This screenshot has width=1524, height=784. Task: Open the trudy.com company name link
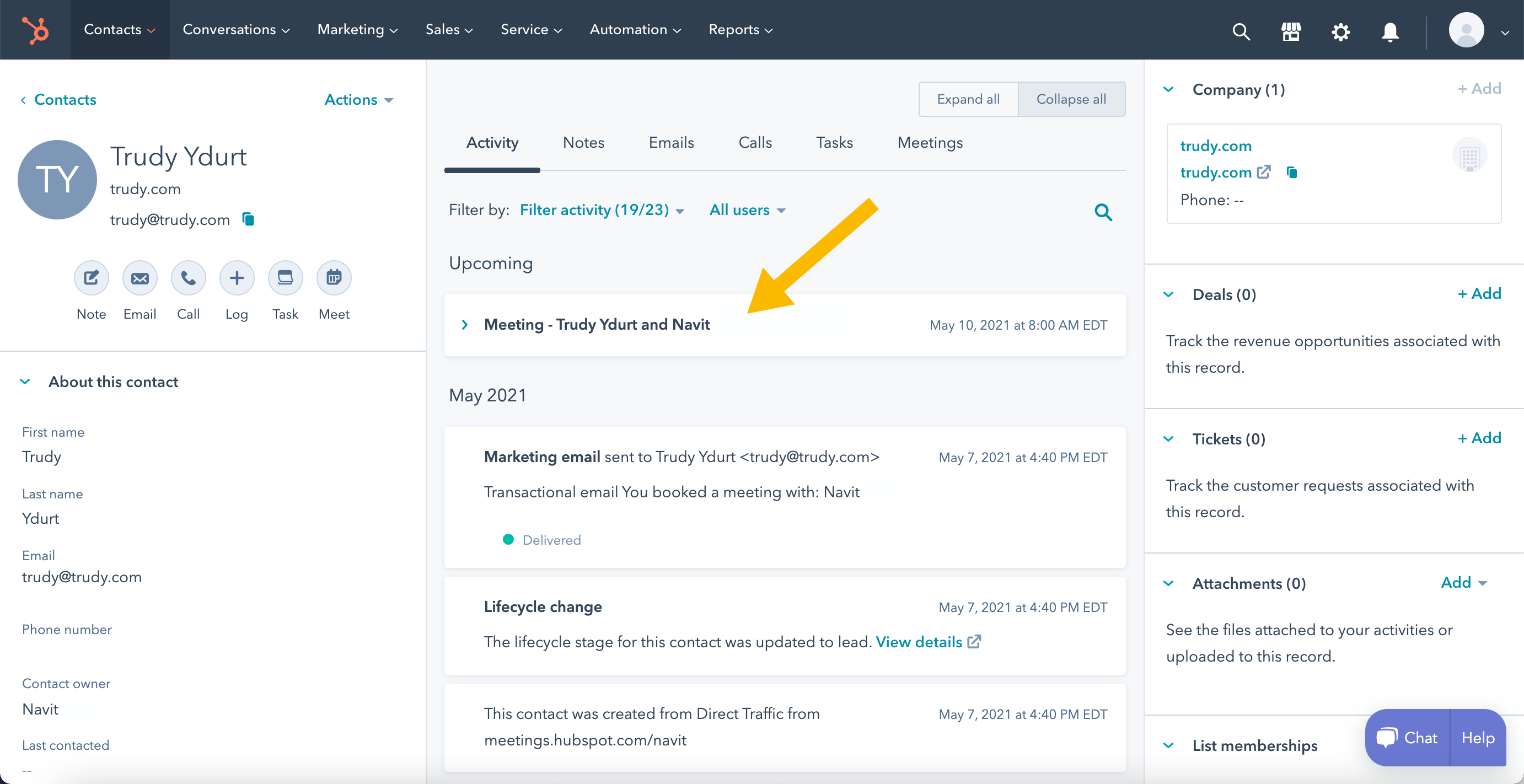pos(1215,146)
